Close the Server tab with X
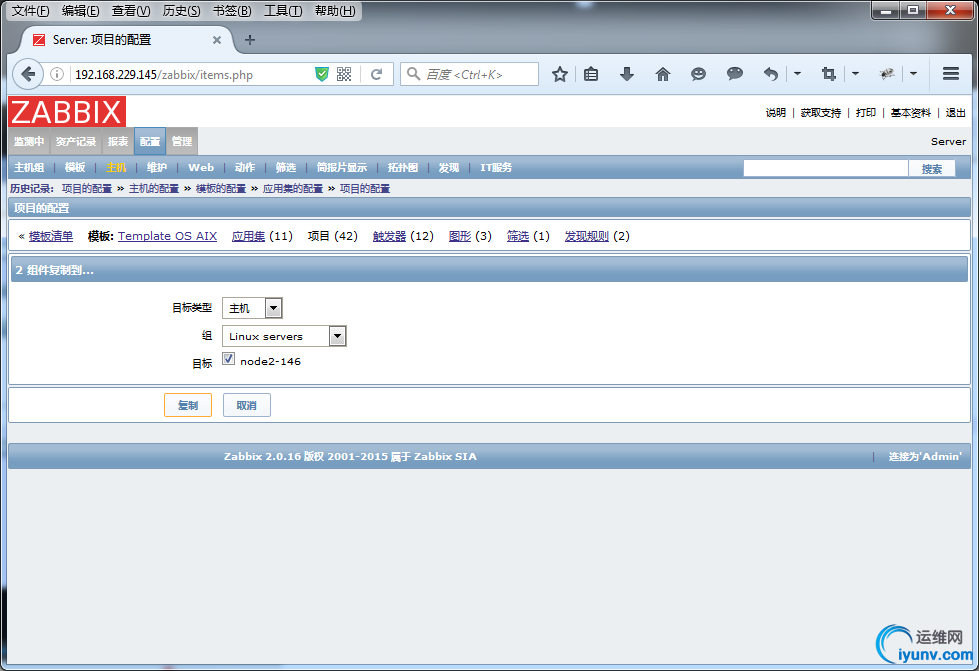Screen dimensions: 979x671 point(217,40)
